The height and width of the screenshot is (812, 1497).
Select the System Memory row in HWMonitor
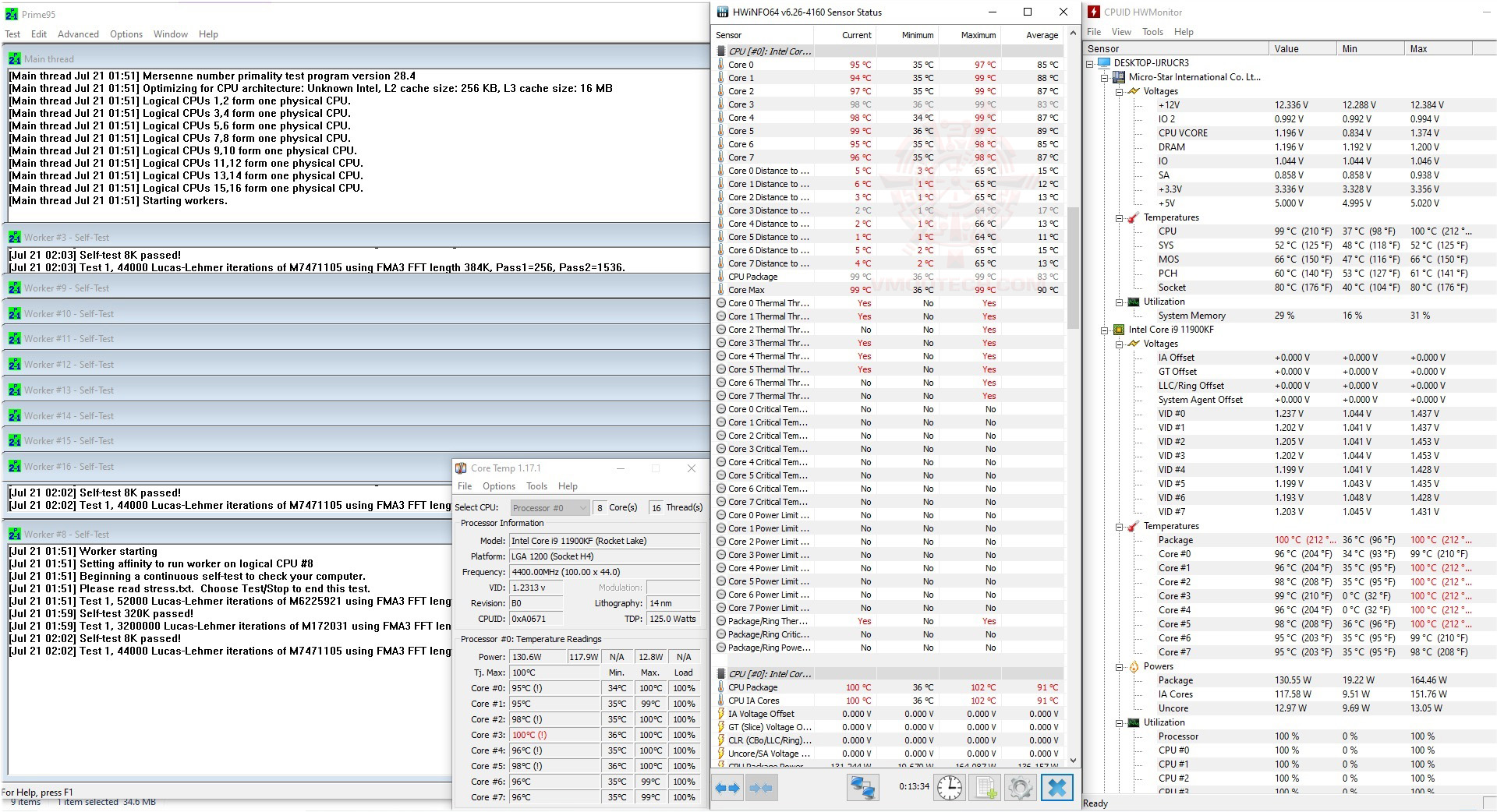(x=1290, y=316)
